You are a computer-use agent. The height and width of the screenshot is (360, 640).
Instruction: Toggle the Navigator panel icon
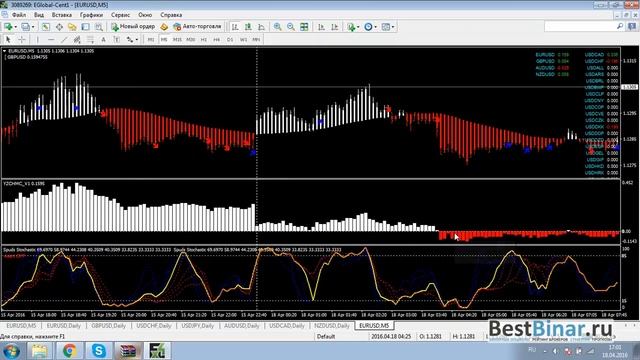coord(72,27)
